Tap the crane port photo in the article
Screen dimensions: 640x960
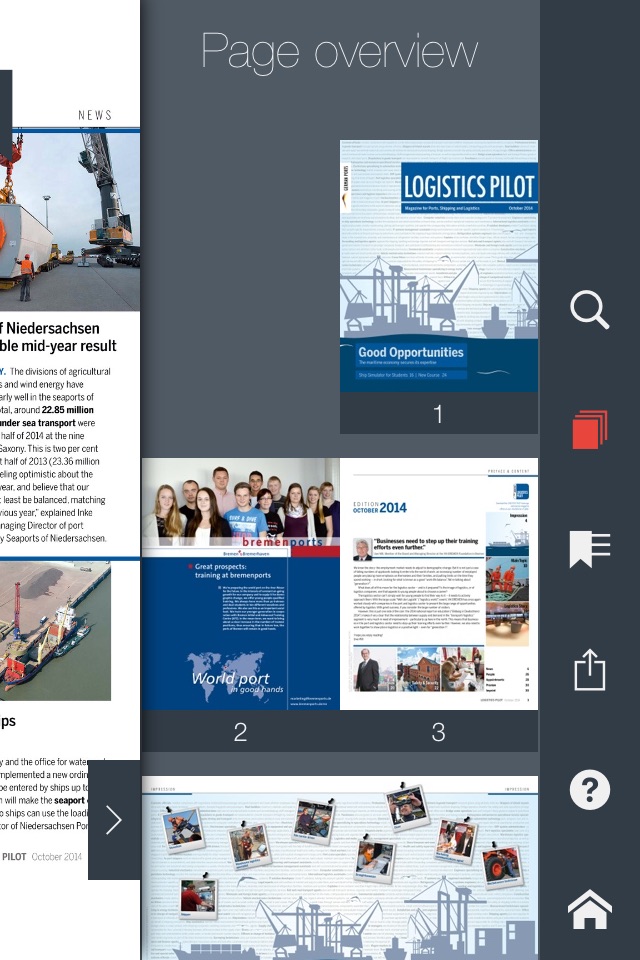pos(70,222)
